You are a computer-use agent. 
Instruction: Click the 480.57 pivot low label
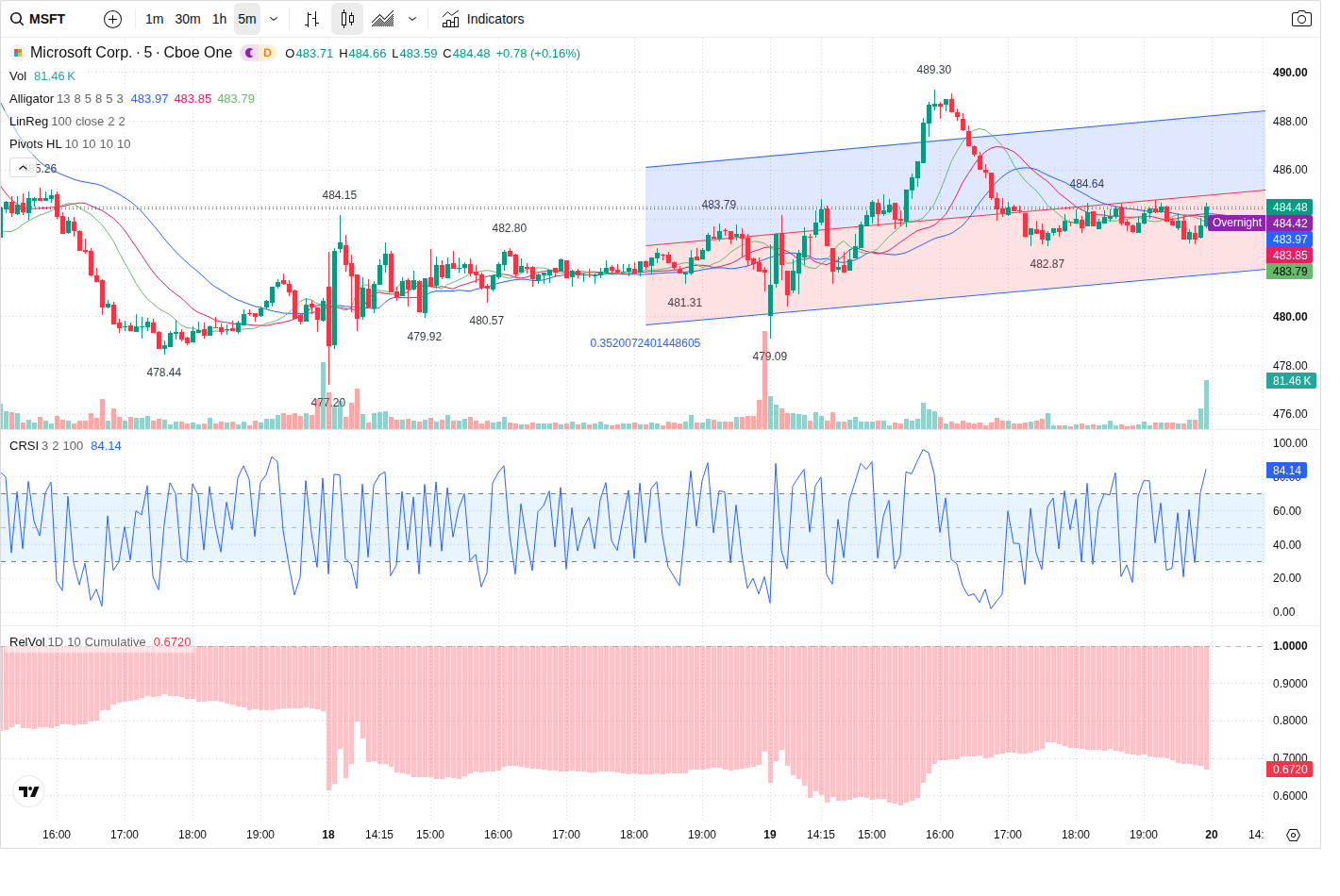486,321
